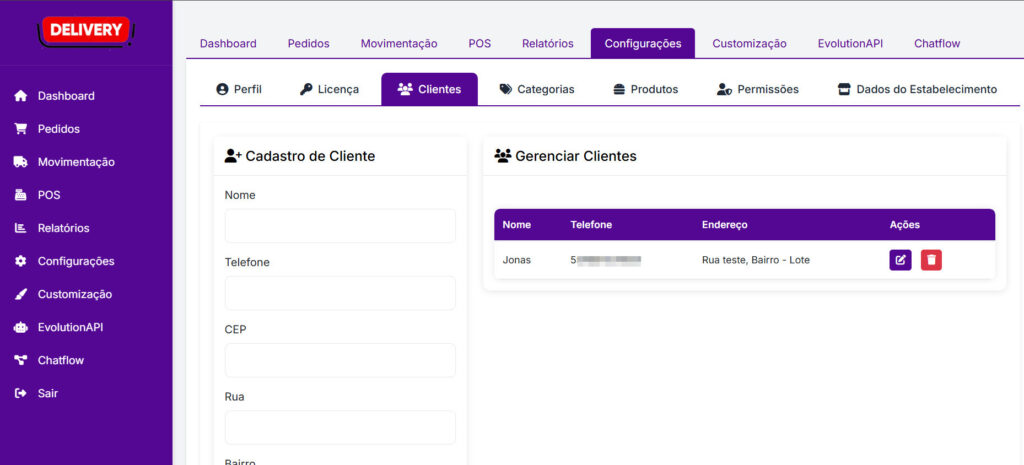Viewport: 1024px width, 465px height.
Task: Click the user-shield icon on Permissões tab
Action: (x=724, y=89)
